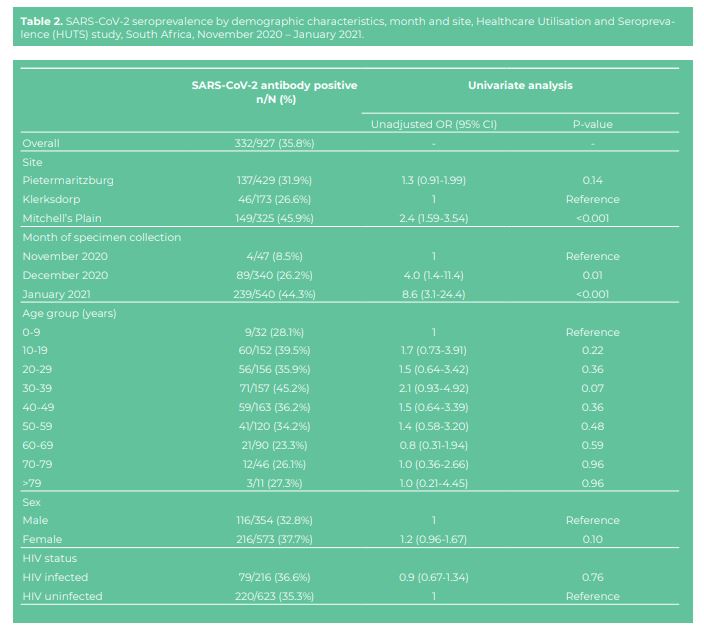The height and width of the screenshot is (631, 704).
Task: Click the Klerksdorp row label
Action: tap(51, 199)
